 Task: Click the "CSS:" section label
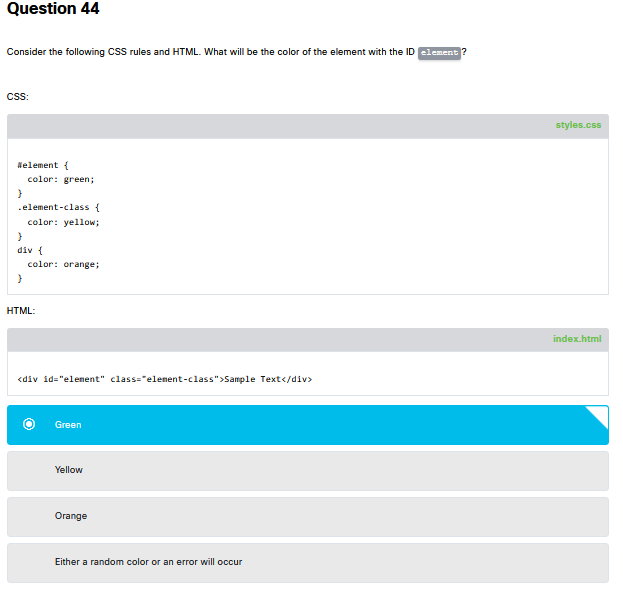(x=18, y=97)
